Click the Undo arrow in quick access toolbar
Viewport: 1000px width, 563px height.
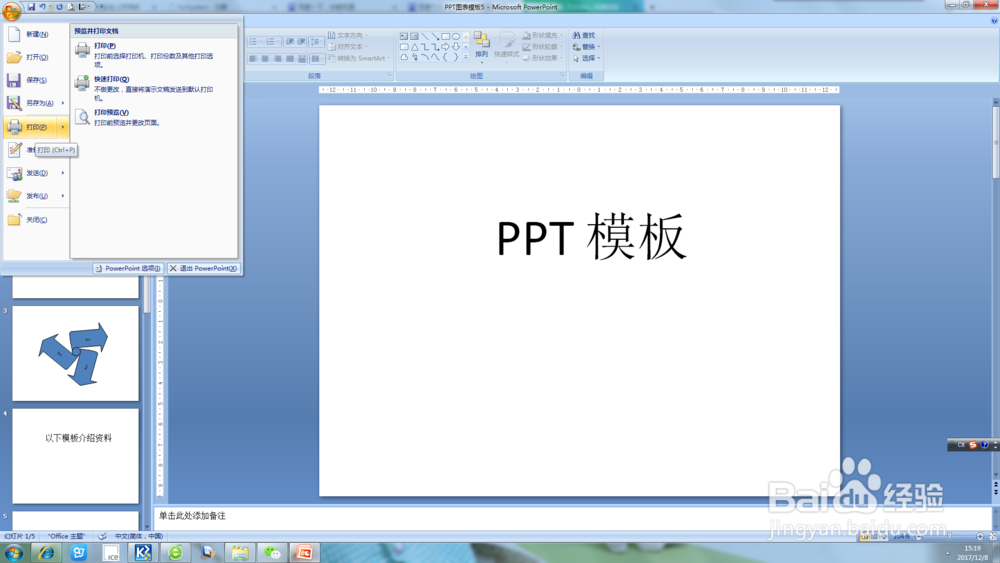coord(43,7)
